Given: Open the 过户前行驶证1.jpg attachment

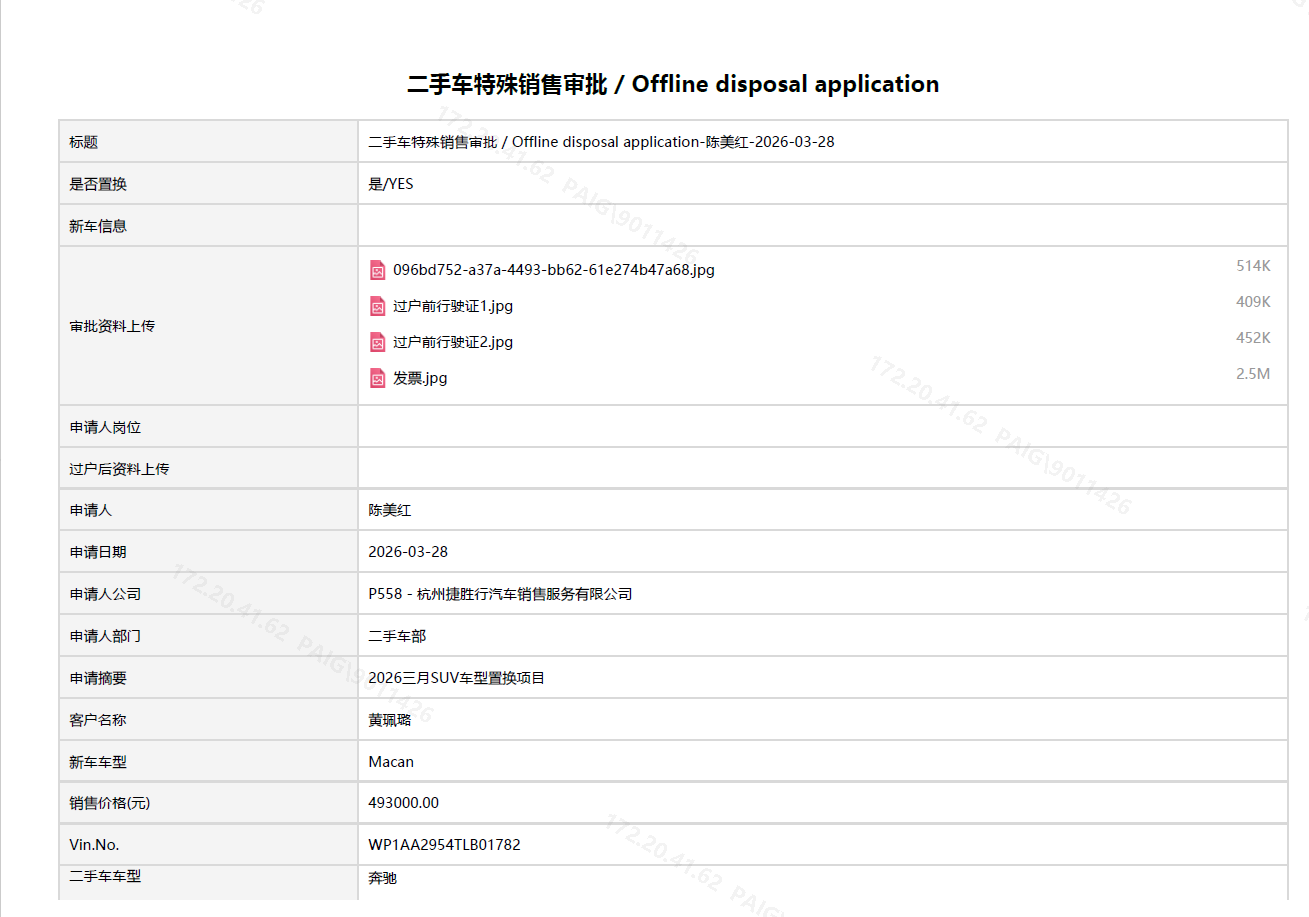Looking at the screenshot, I should (x=452, y=306).
